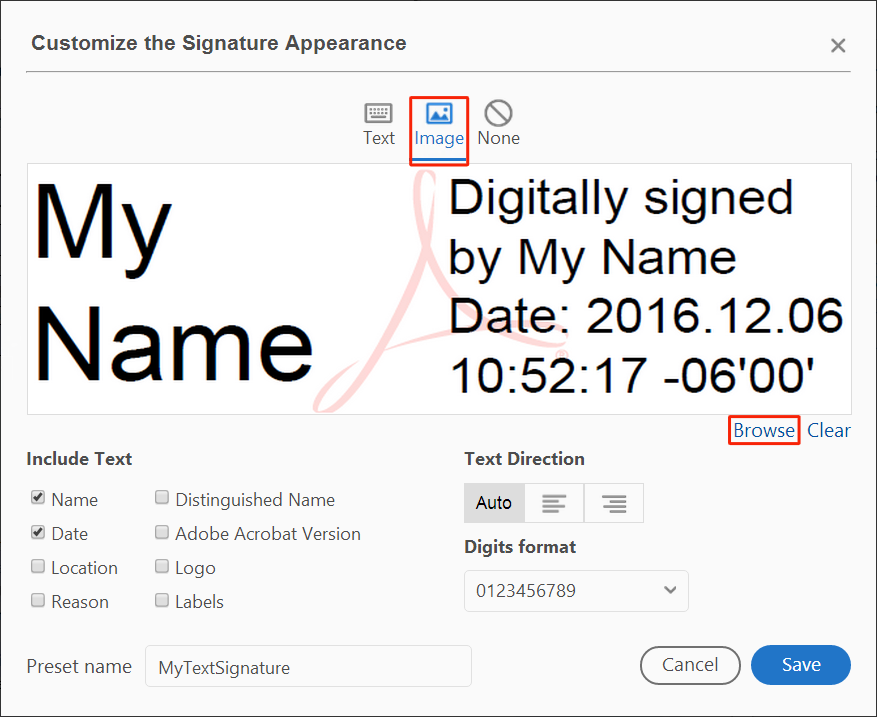This screenshot has width=877, height=717.
Task: Set text direction to left-aligned
Action: 554,503
